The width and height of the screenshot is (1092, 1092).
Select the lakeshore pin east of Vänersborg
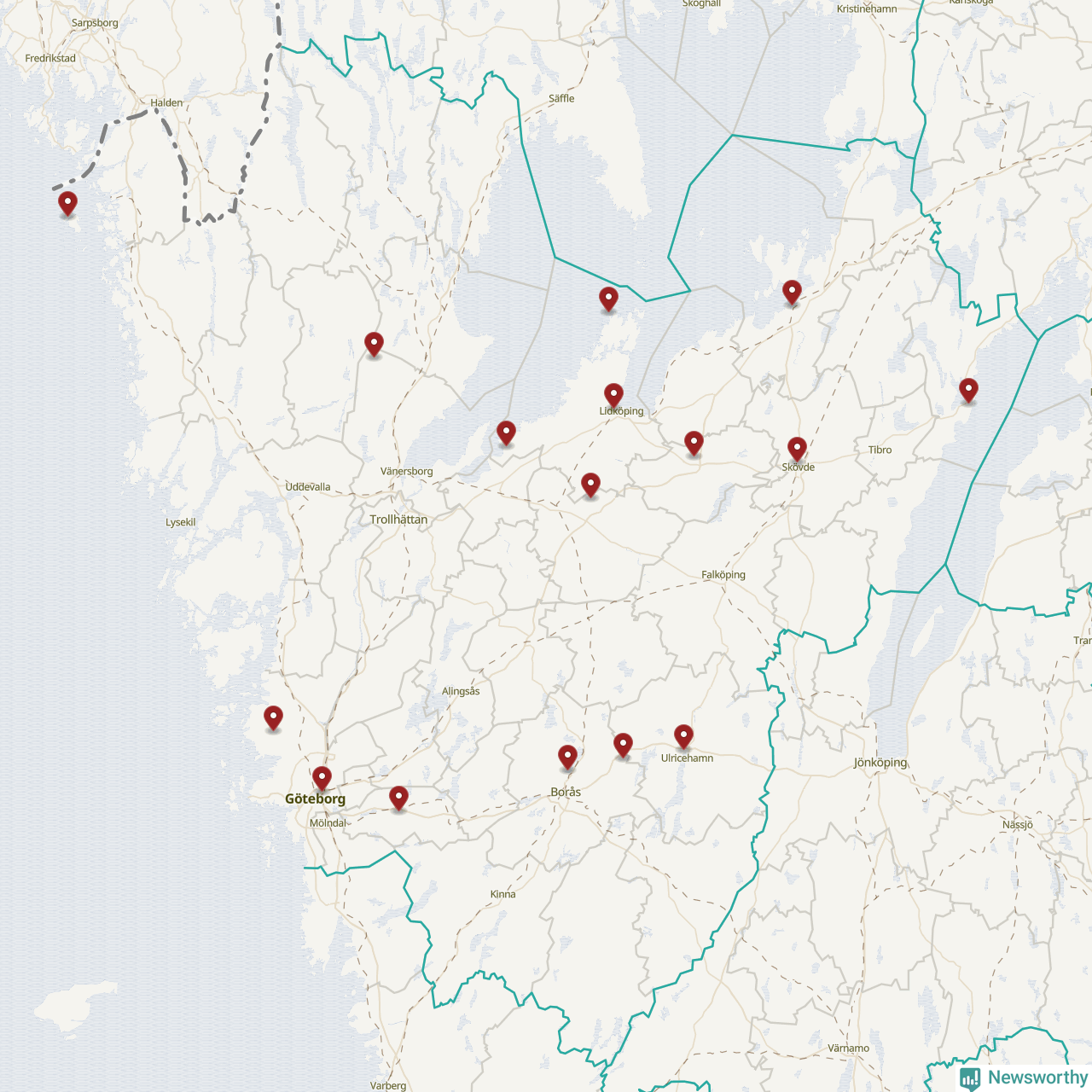point(506,433)
